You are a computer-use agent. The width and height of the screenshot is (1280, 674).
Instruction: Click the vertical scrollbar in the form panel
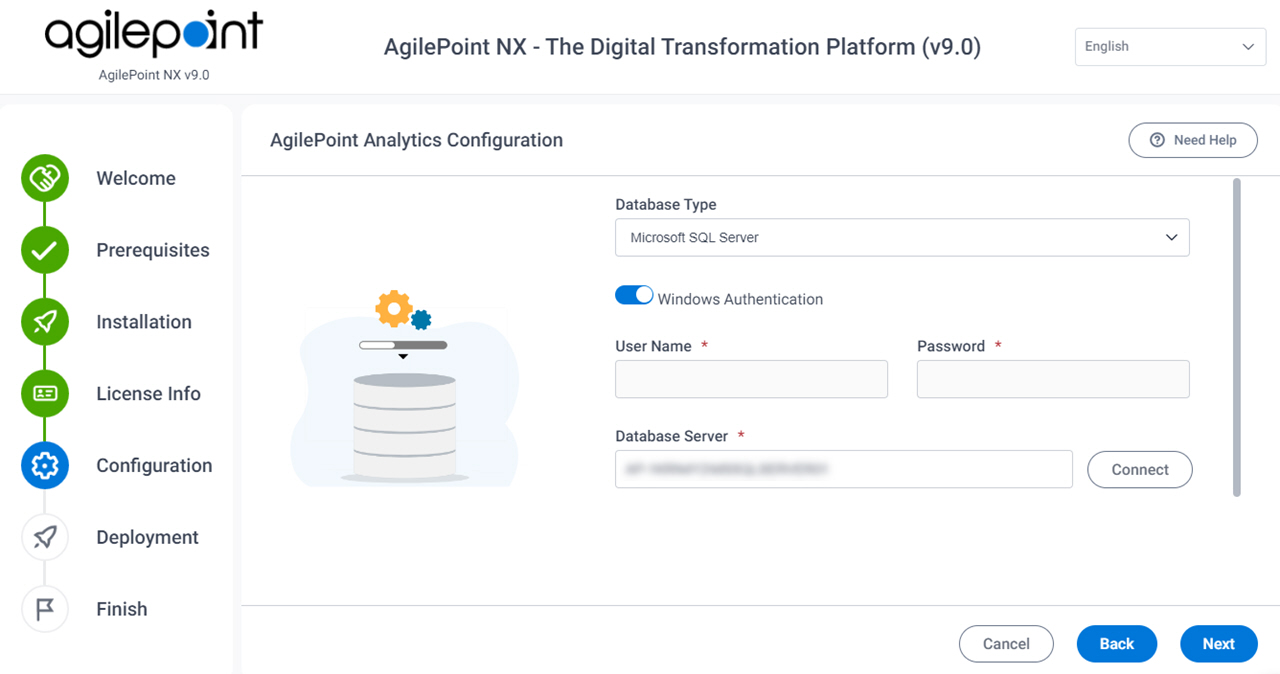tap(1237, 337)
